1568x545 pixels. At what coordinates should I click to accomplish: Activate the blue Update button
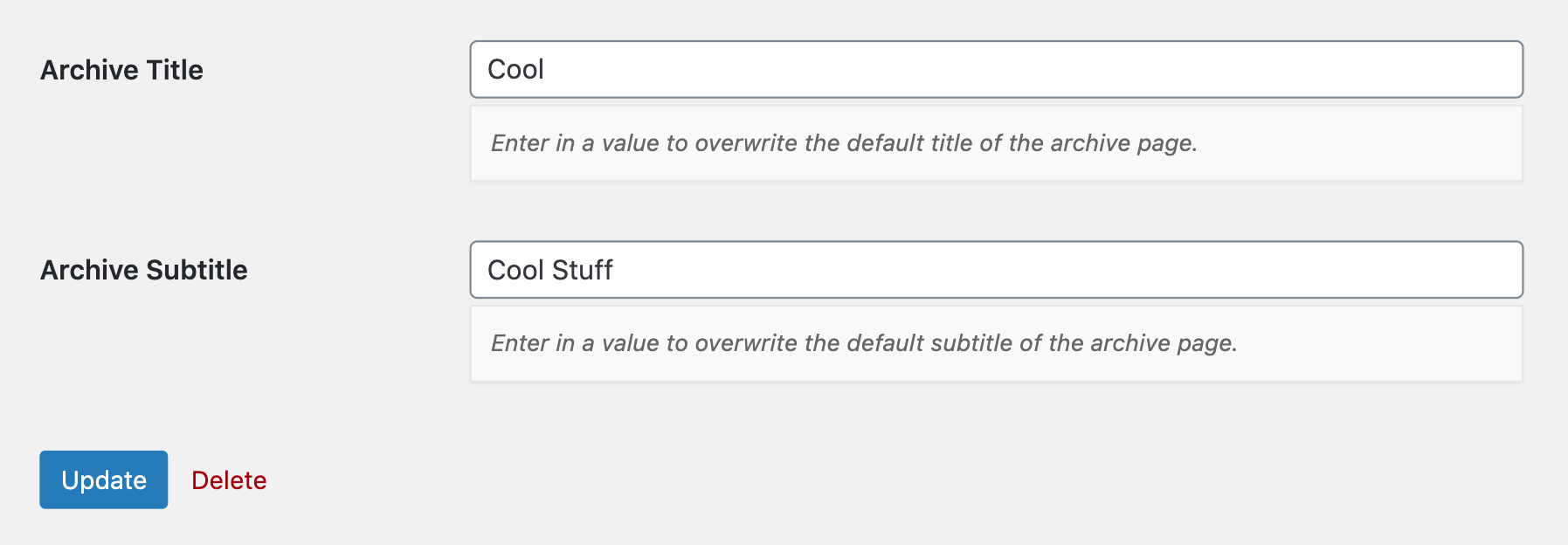pyautogui.click(x=103, y=479)
